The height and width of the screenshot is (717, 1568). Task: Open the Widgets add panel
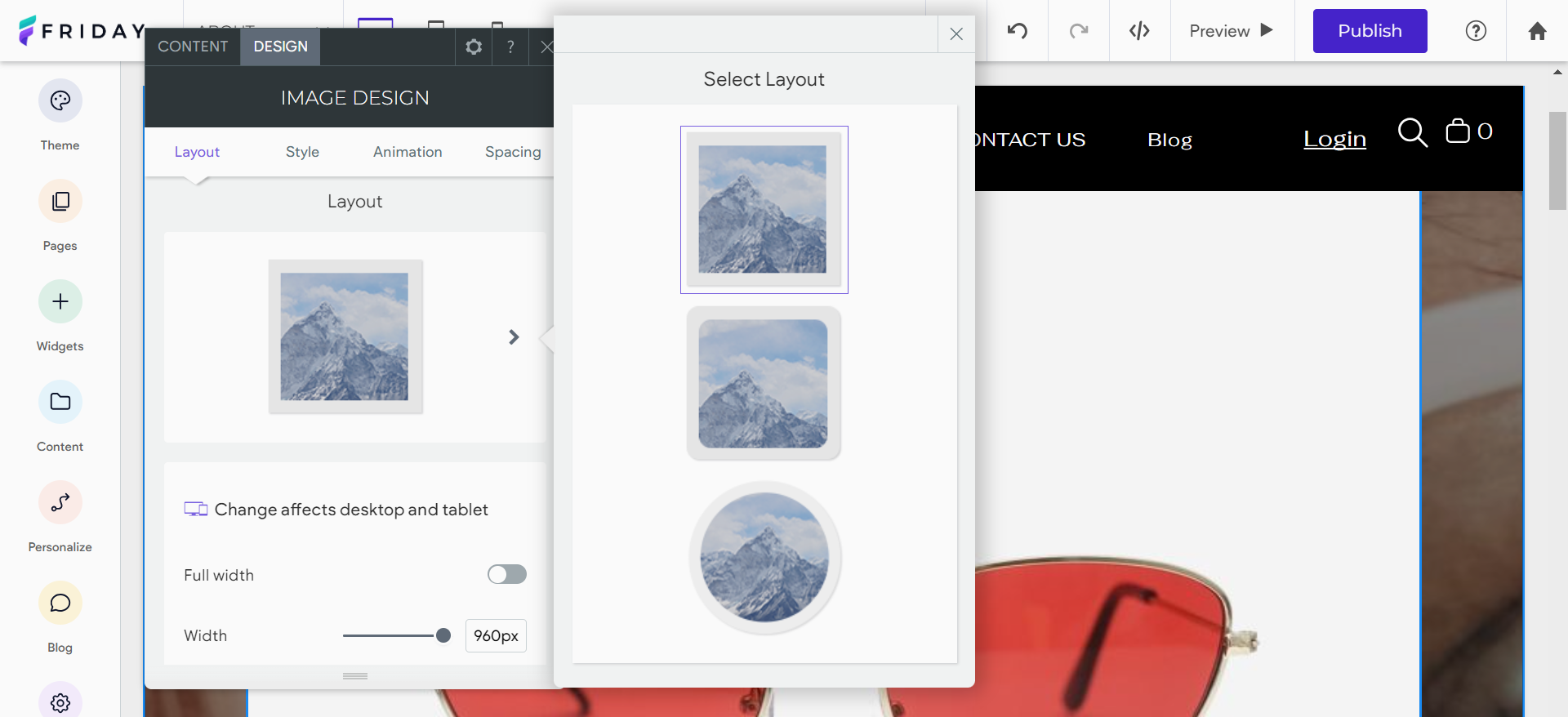tap(60, 302)
